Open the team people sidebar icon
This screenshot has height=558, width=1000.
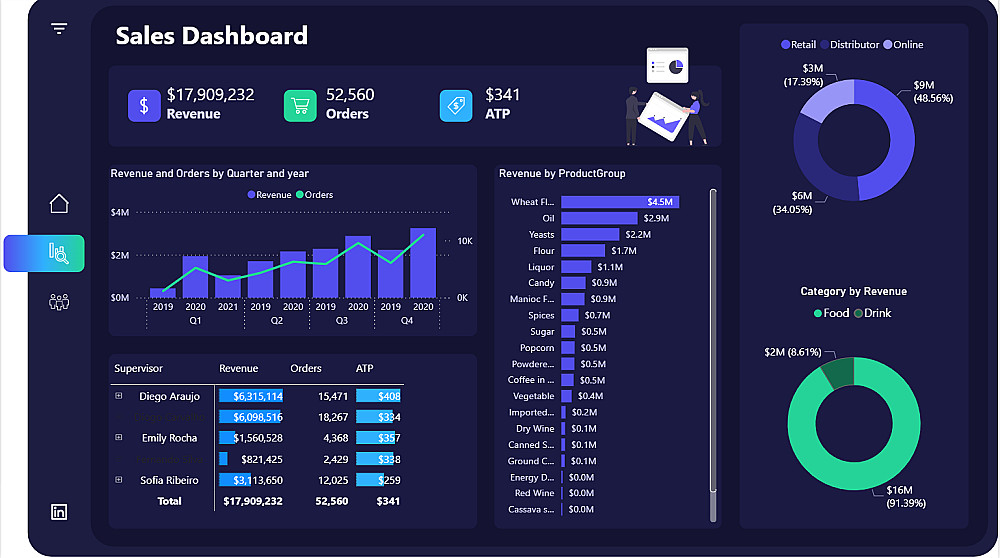[x=59, y=301]
